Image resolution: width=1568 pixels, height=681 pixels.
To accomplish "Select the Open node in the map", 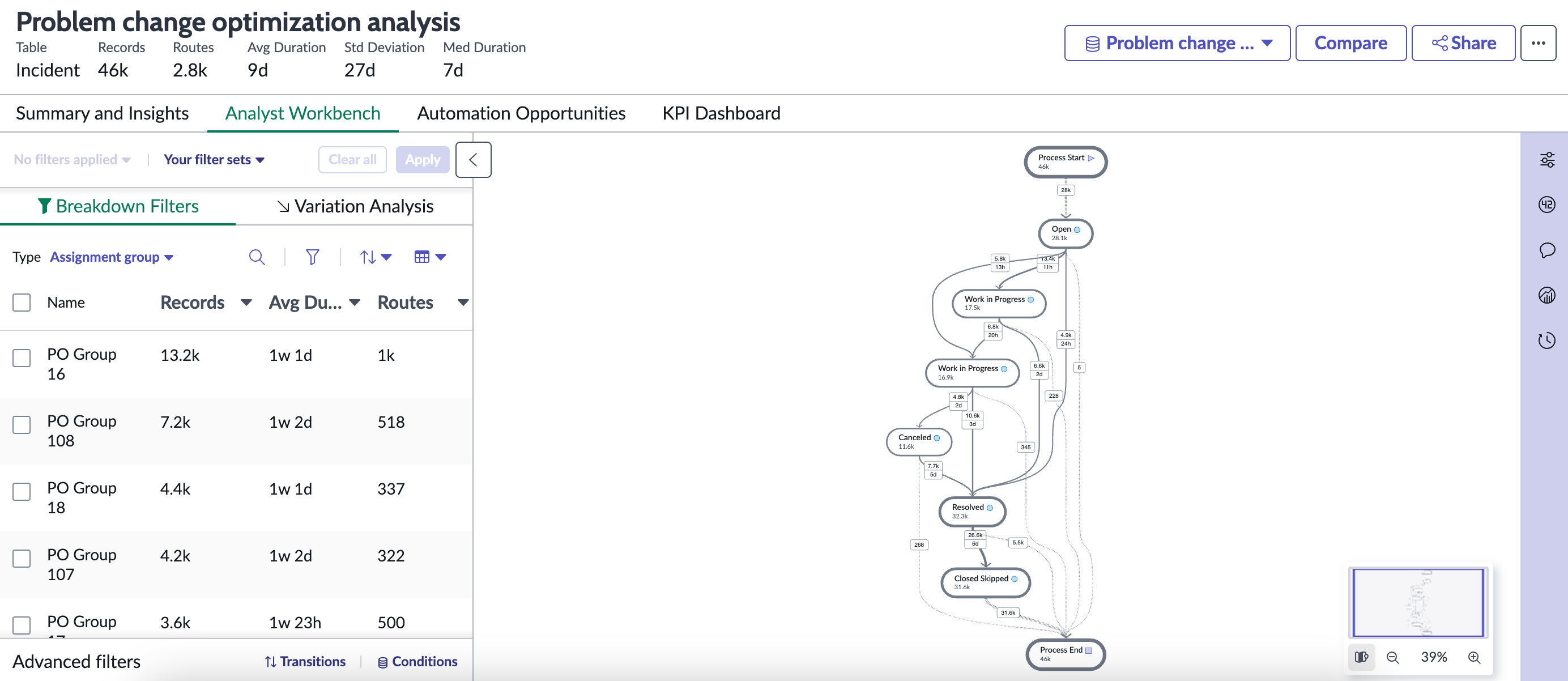I will coord(1065,233).
